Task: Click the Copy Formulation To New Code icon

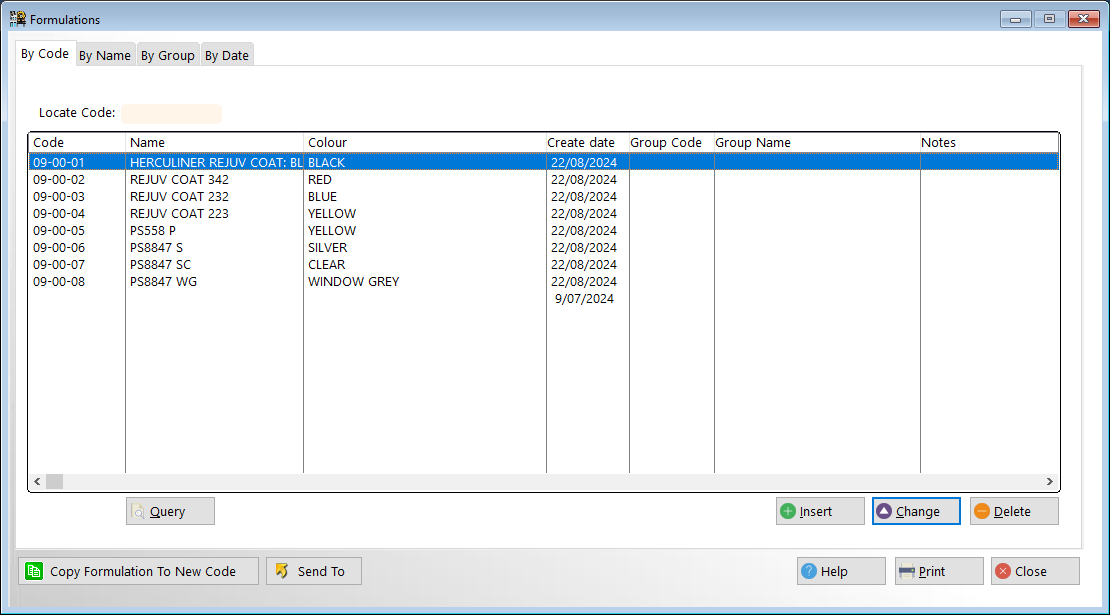Action: tap(34, 571)
